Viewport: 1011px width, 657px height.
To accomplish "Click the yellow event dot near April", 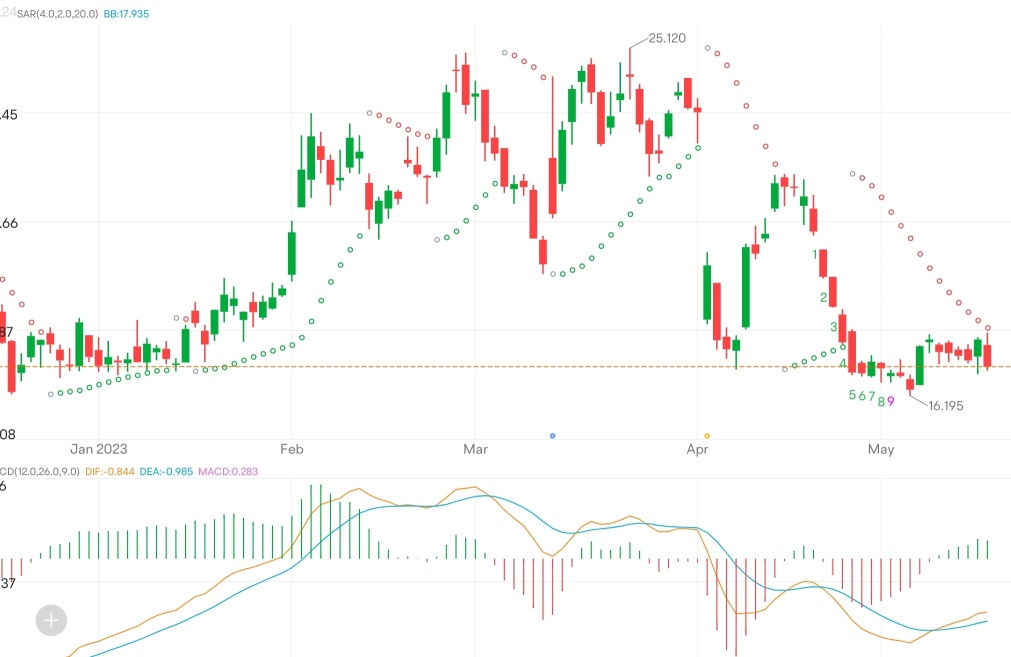I will coord(707,435).
